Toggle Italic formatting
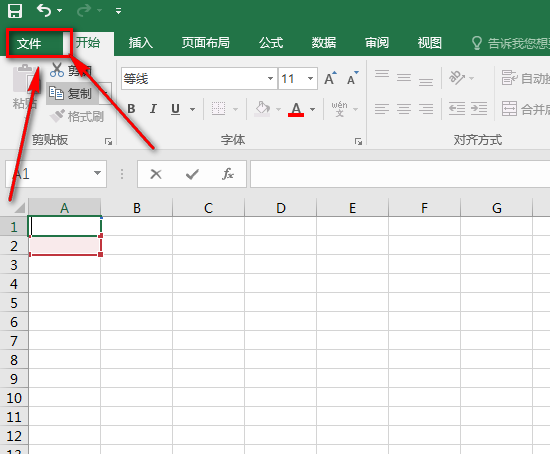This screenshot has height=454, width=550. (x=153, y=109)
